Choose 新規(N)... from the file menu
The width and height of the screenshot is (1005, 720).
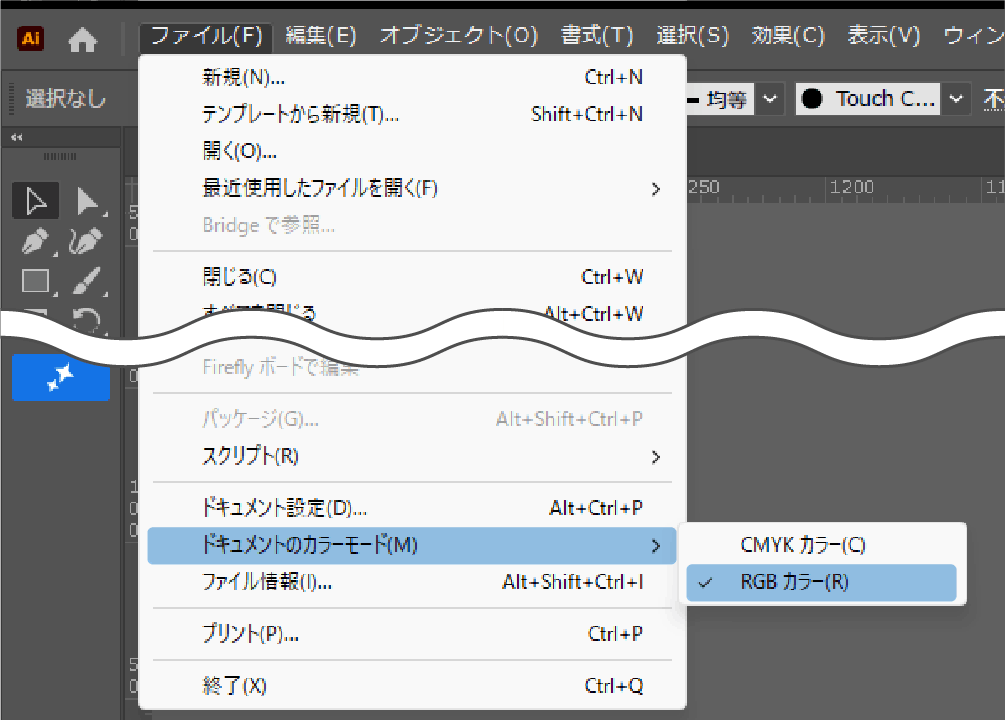point(411,78)
